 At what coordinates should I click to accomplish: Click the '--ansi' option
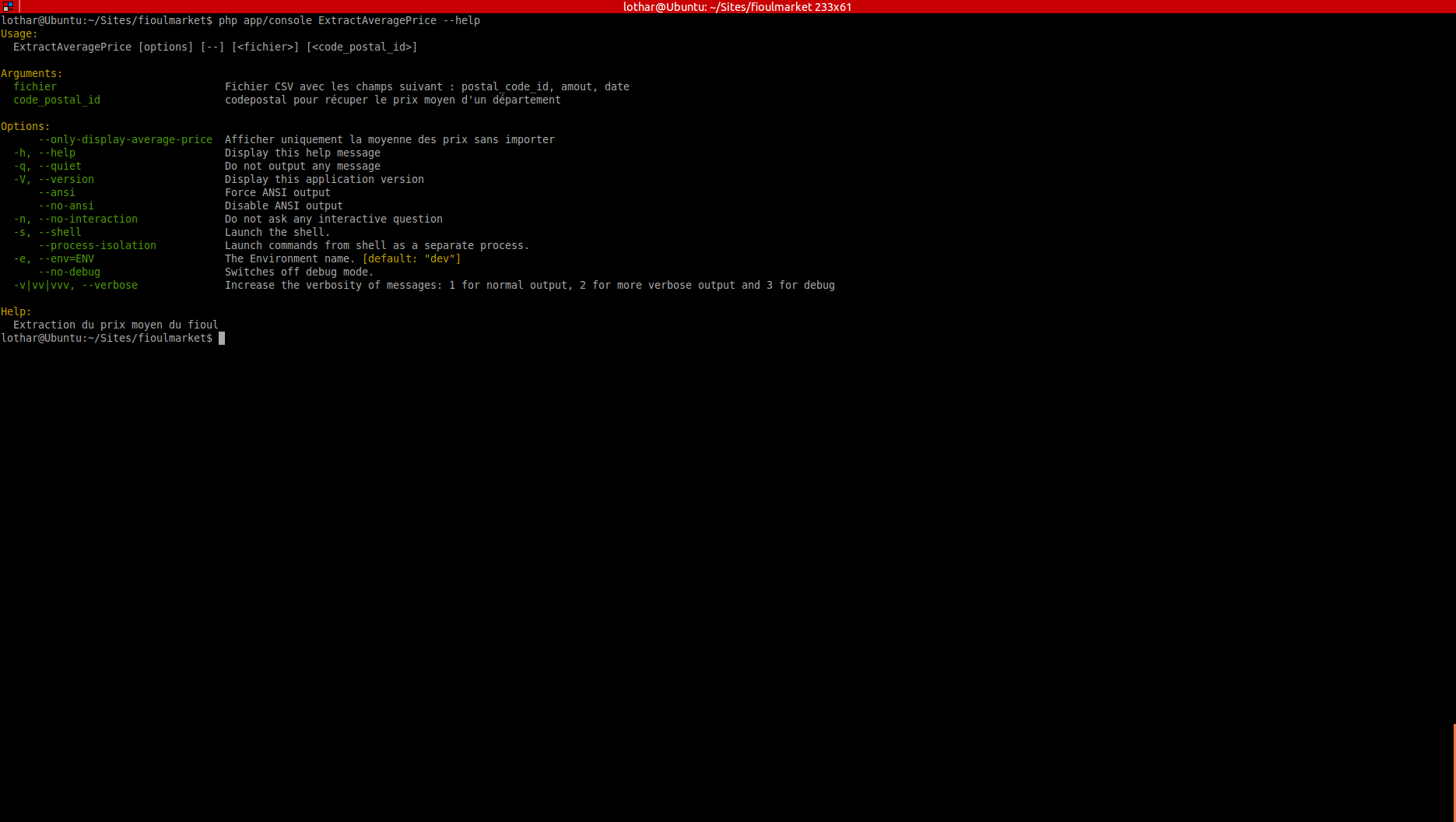[57, 192]
